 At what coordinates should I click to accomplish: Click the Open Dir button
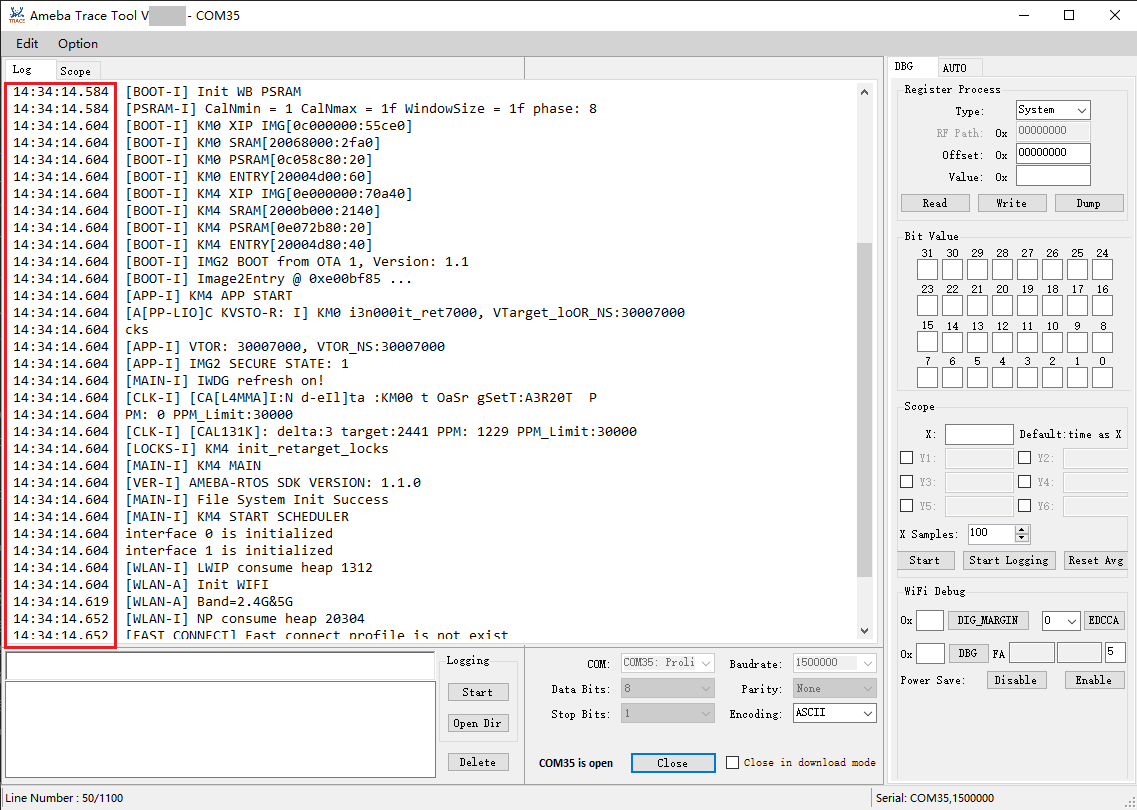(478, 723)
